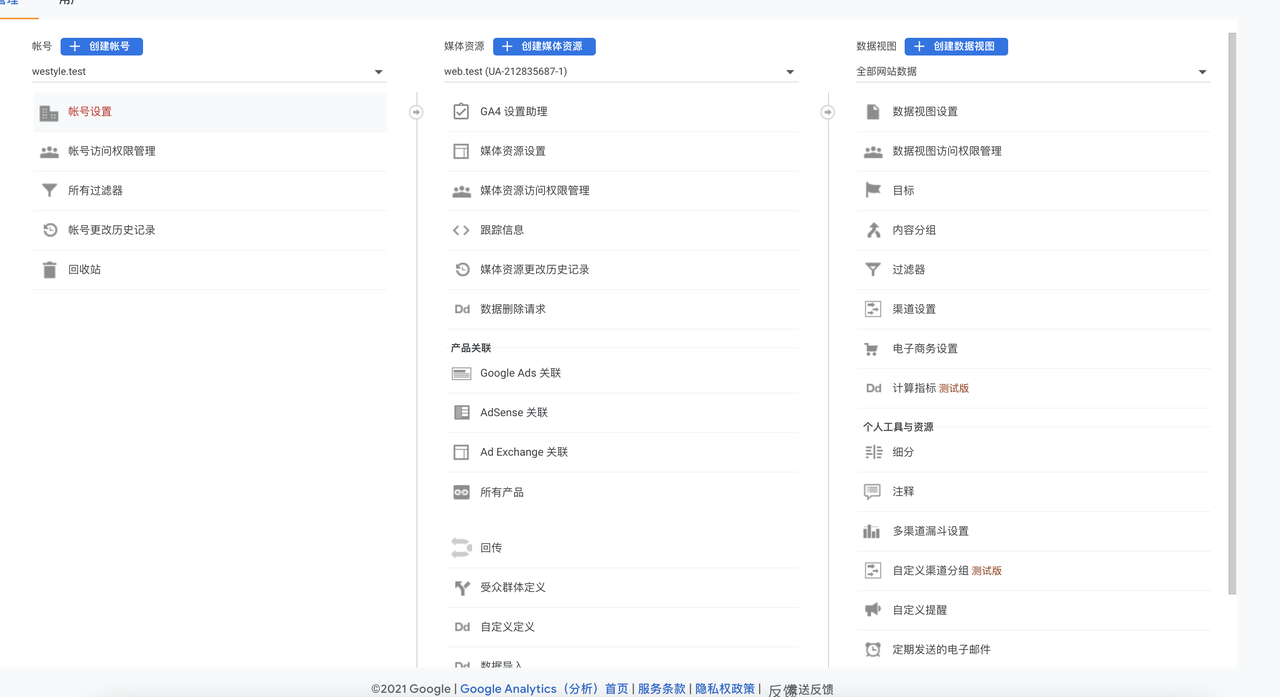
Task: Open the 服务条款 link
Action: click(x=661, y=689)
